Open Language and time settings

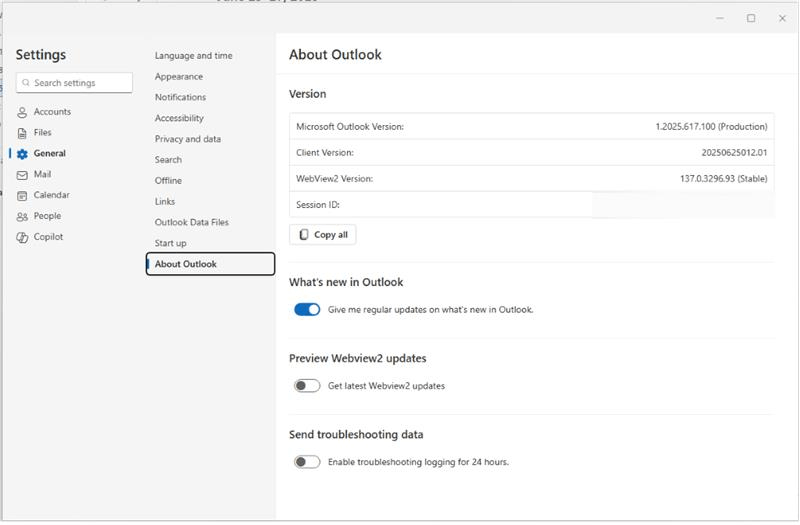(193, 56)
